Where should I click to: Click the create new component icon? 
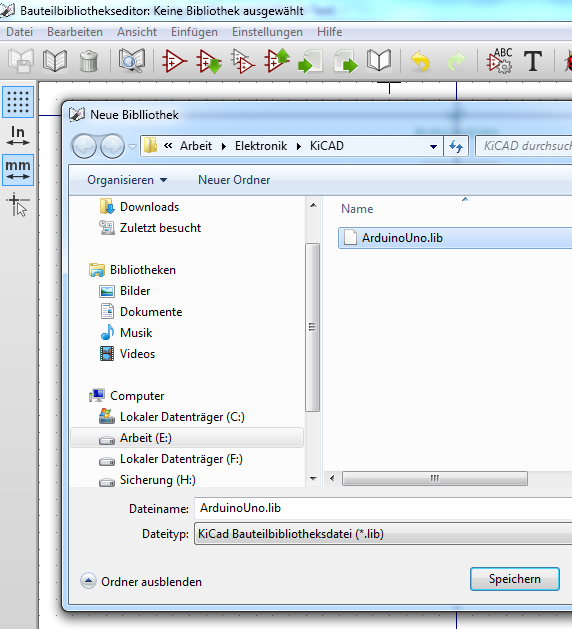pyautogui.click(x=174, y=61)
